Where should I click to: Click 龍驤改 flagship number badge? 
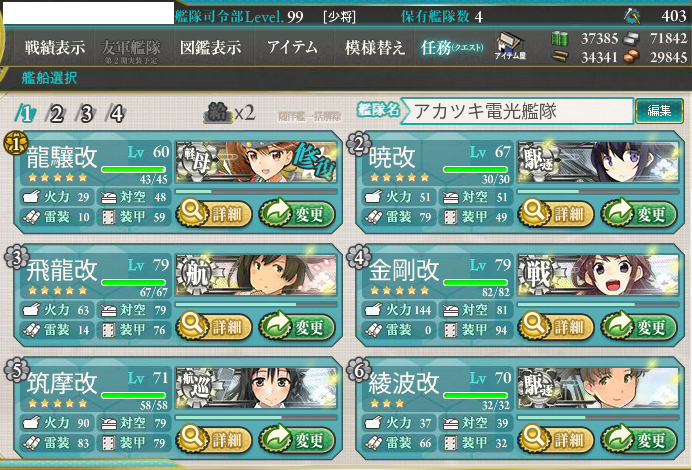pyautogui.click(x=16, y=144)
